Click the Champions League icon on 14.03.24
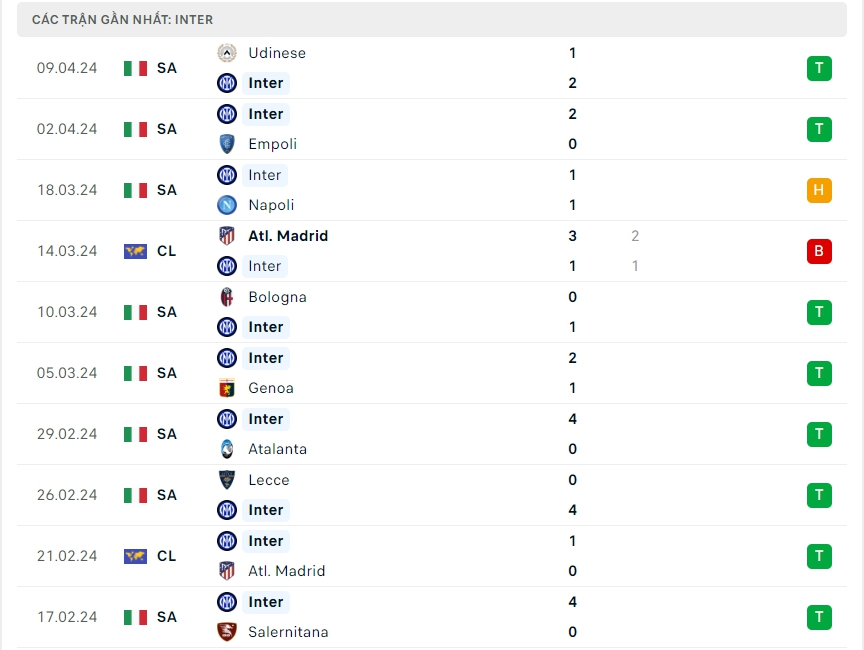 [135, 251]
